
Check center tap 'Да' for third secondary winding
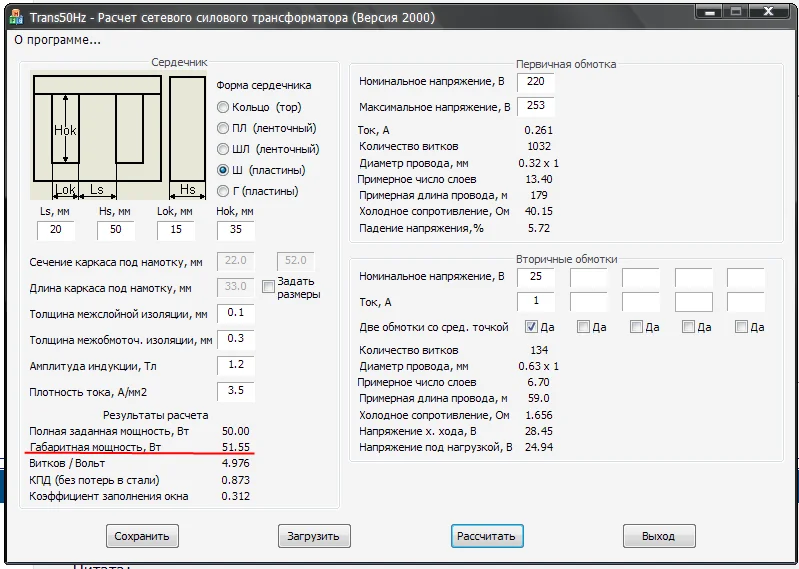tap(636, 327)
